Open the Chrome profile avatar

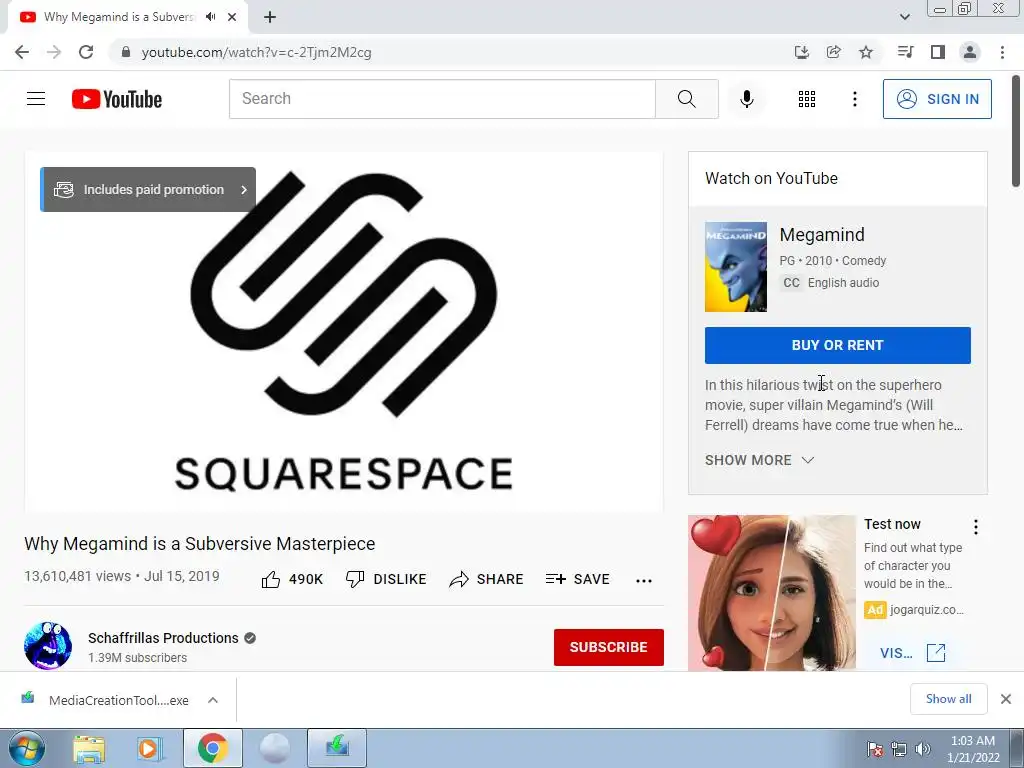970,52
